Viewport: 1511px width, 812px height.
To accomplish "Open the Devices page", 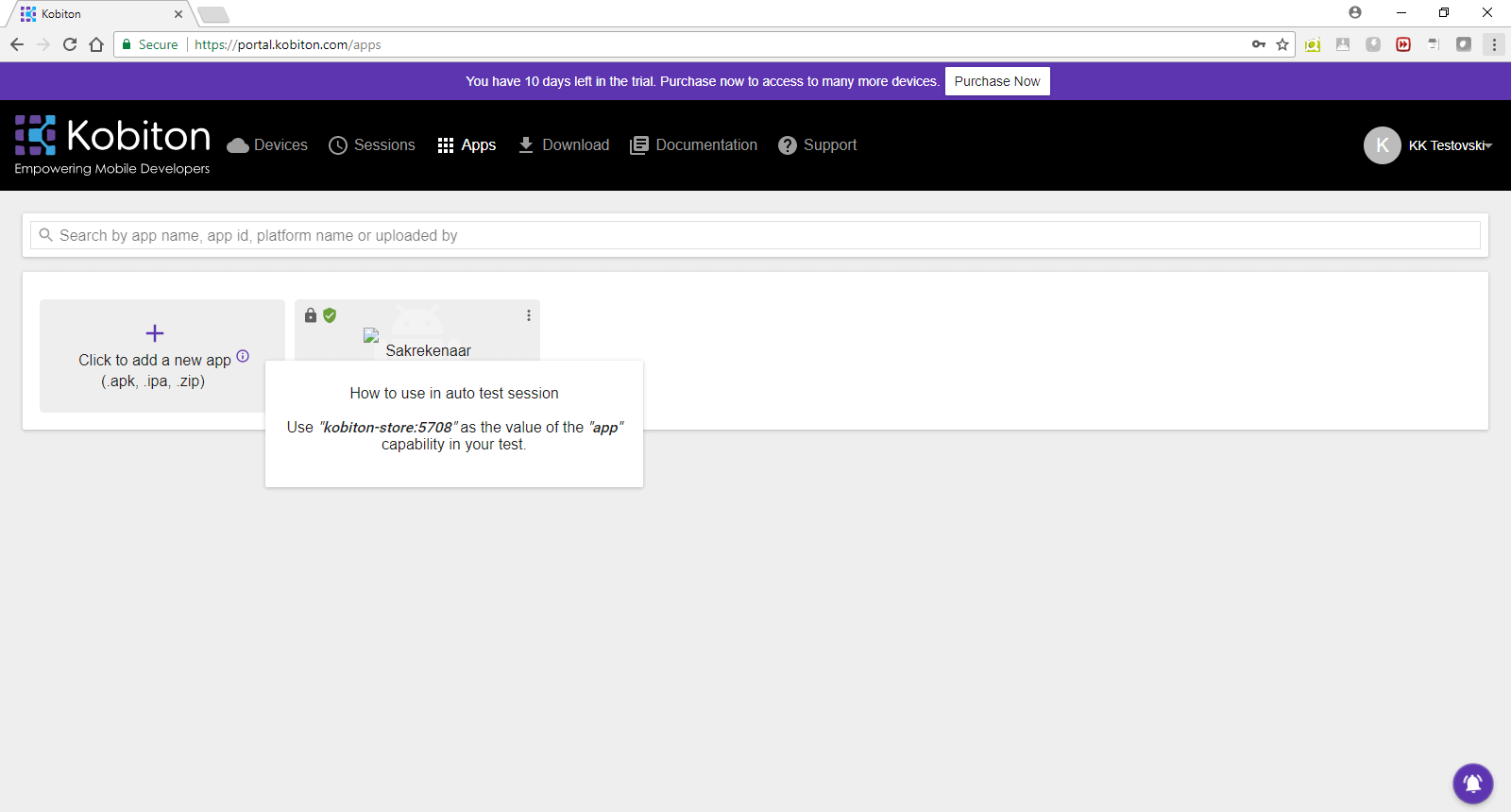I will point(267,145).
